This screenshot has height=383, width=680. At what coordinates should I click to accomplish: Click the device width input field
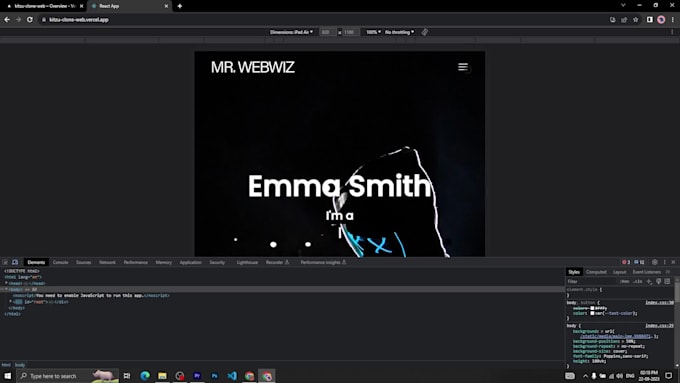pos(327,32)
